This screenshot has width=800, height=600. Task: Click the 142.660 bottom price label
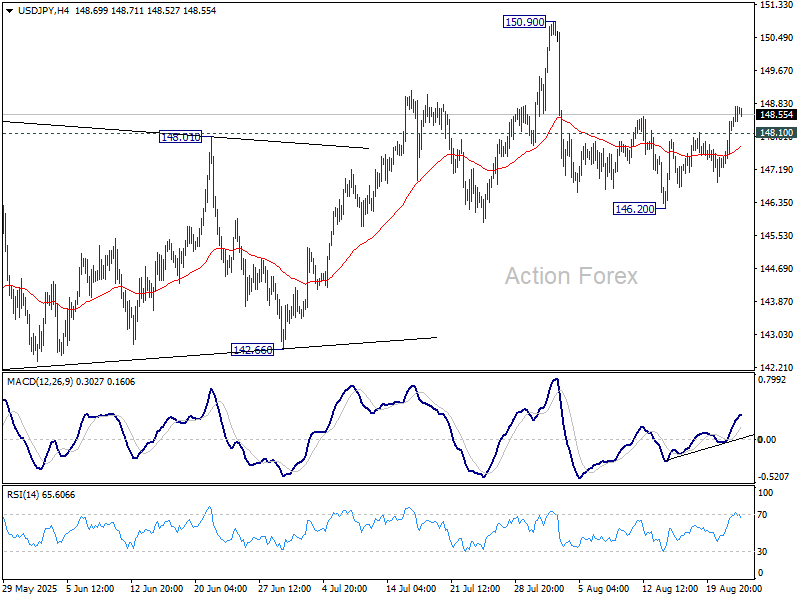coord(253,349)
